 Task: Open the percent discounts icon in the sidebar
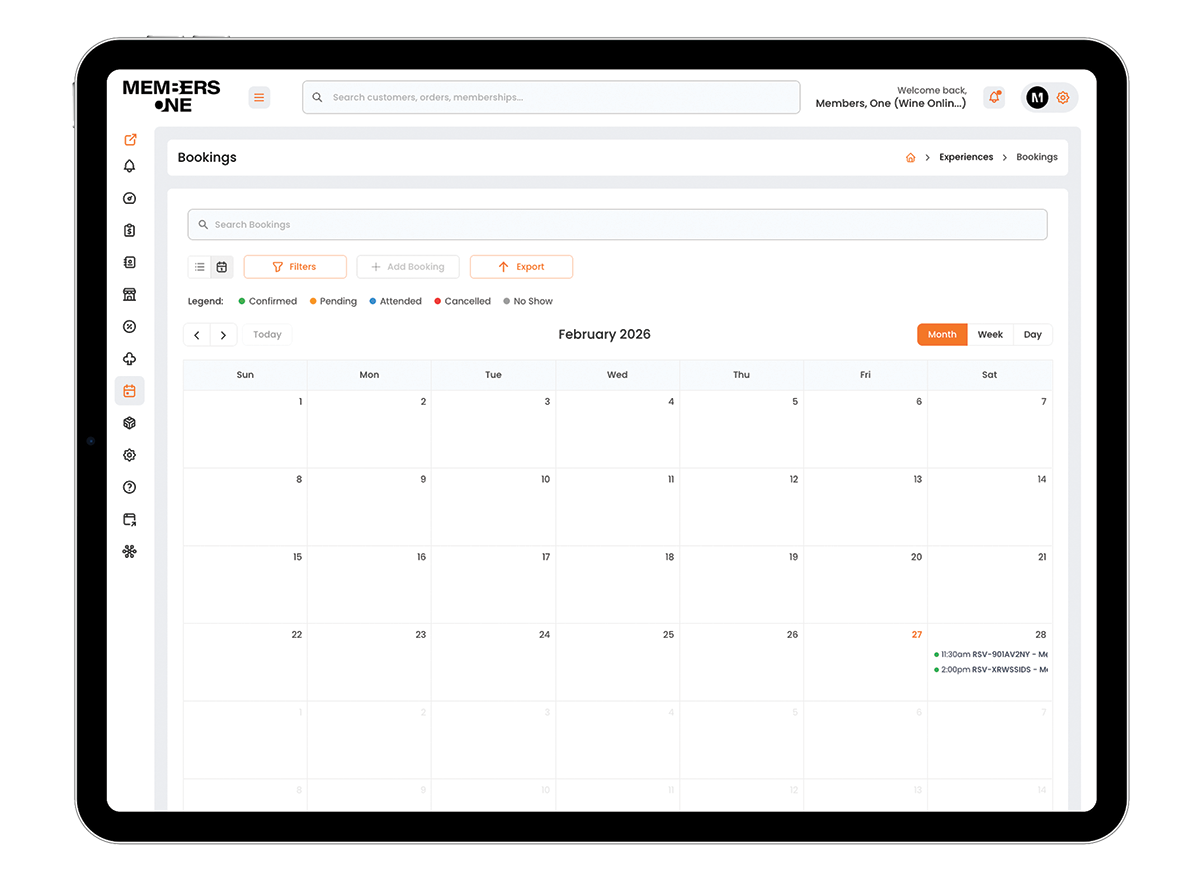(129, 327)
